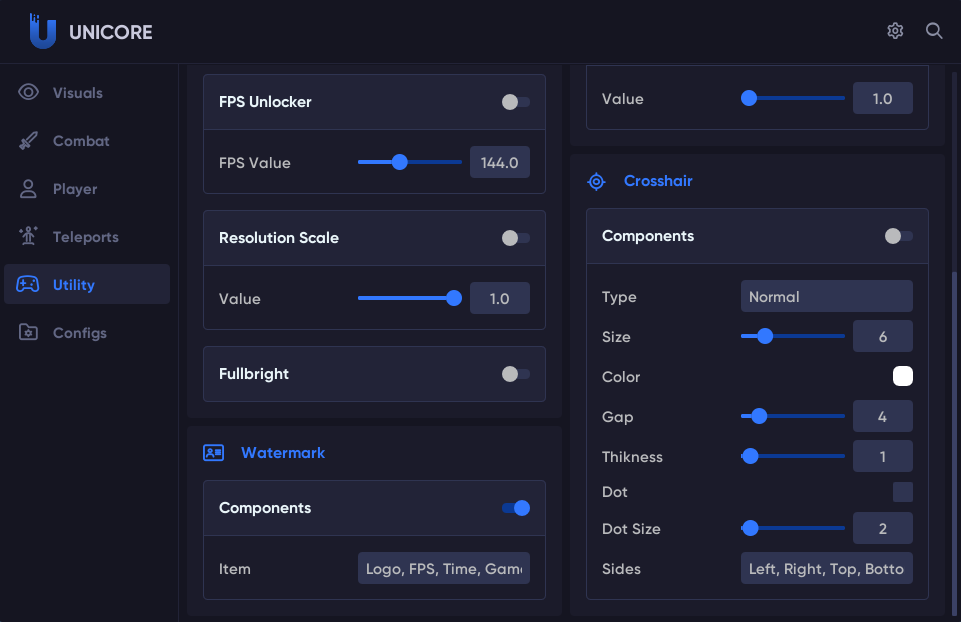Click the FPS Value input field

click(x=499, y=163)
